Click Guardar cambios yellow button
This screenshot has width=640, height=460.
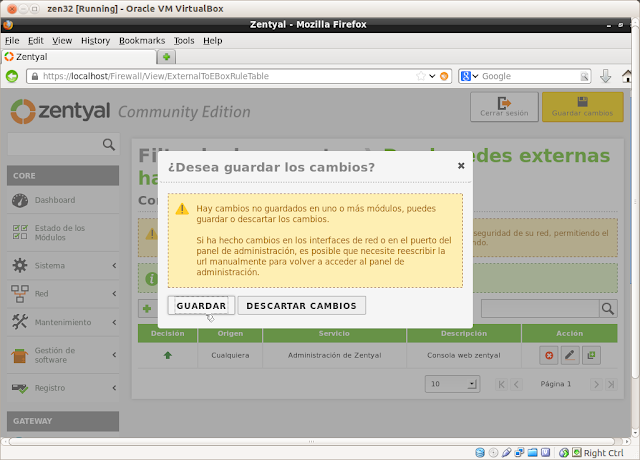pyautogui.click(x=582, y=107)
